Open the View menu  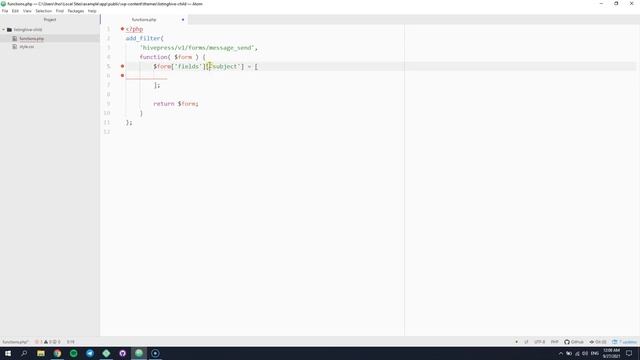27,11
